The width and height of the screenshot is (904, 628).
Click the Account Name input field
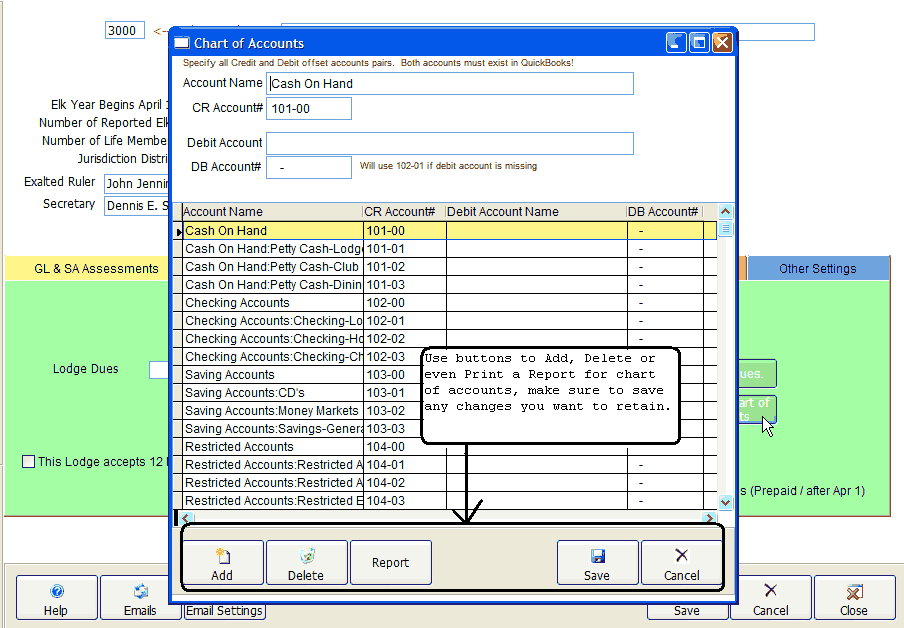[x=450, y=84]
